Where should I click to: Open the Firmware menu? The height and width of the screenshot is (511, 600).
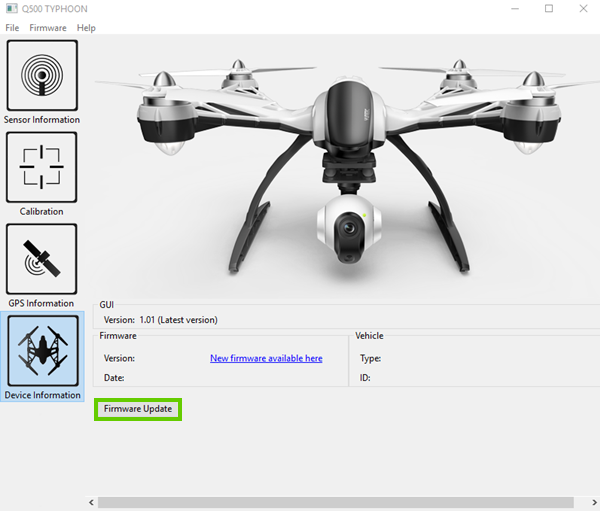[x=48, y=28]
